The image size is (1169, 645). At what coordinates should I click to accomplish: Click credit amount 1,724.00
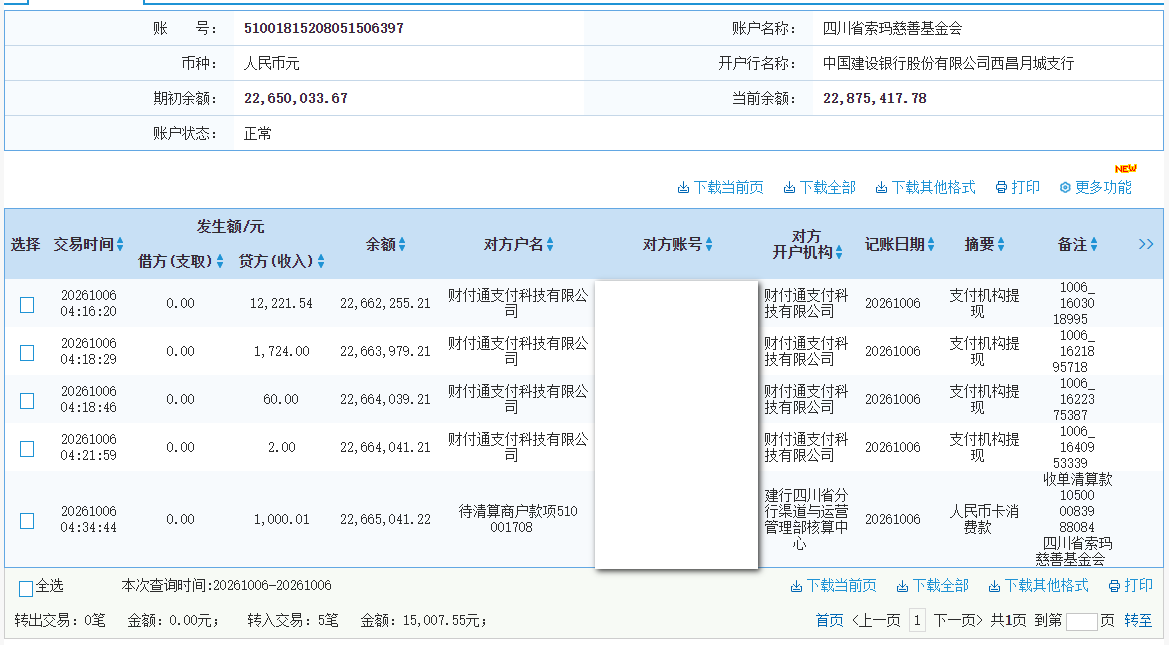[x=281, y=351]
